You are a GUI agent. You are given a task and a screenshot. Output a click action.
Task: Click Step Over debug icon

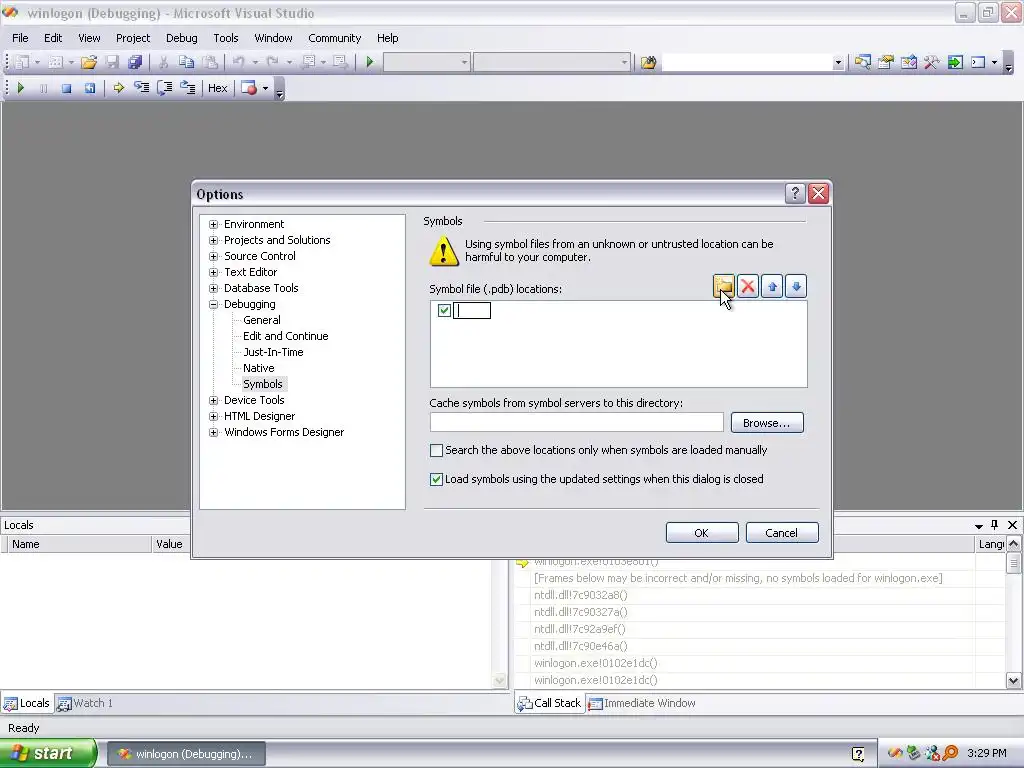165,88
